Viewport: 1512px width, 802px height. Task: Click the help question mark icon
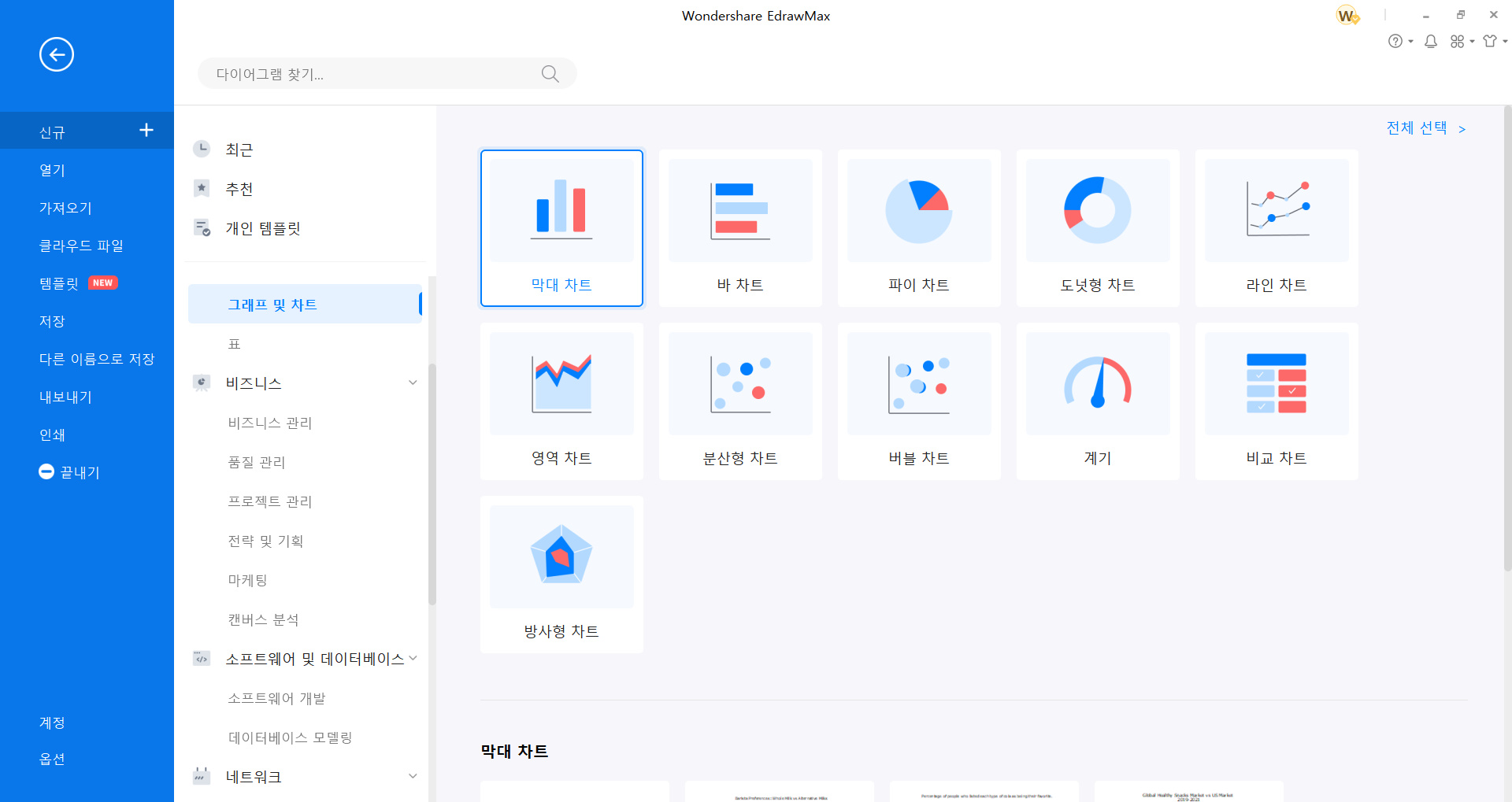click(x=1396, y=41)
